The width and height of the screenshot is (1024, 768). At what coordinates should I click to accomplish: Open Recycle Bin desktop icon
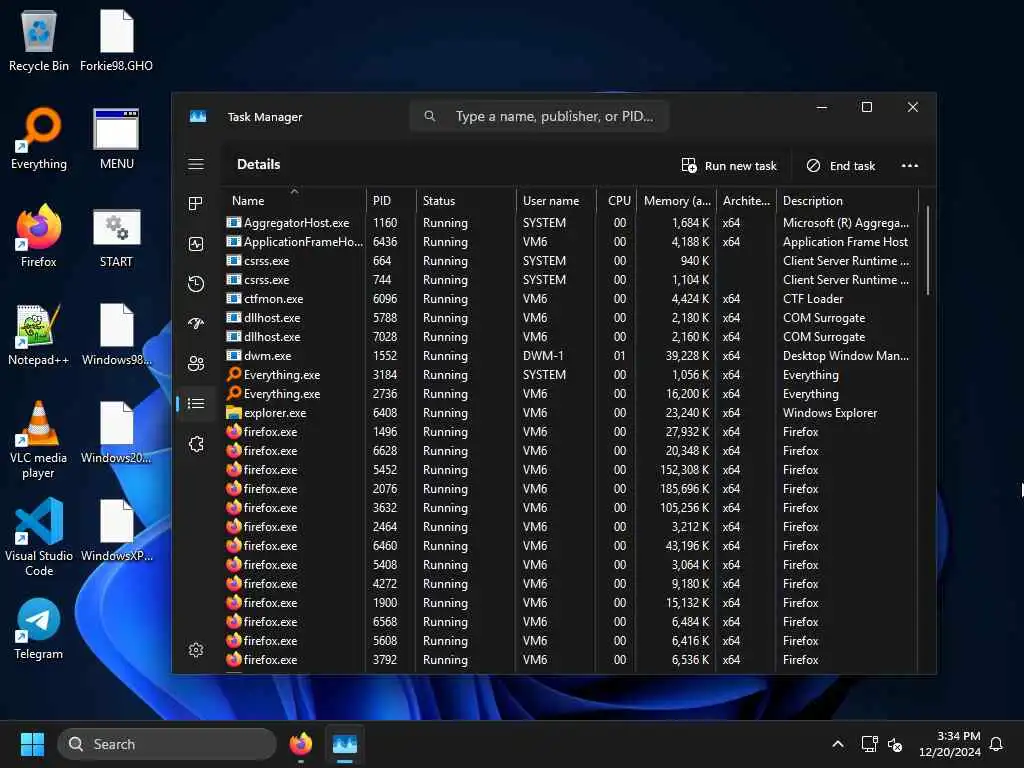(39, 40)
